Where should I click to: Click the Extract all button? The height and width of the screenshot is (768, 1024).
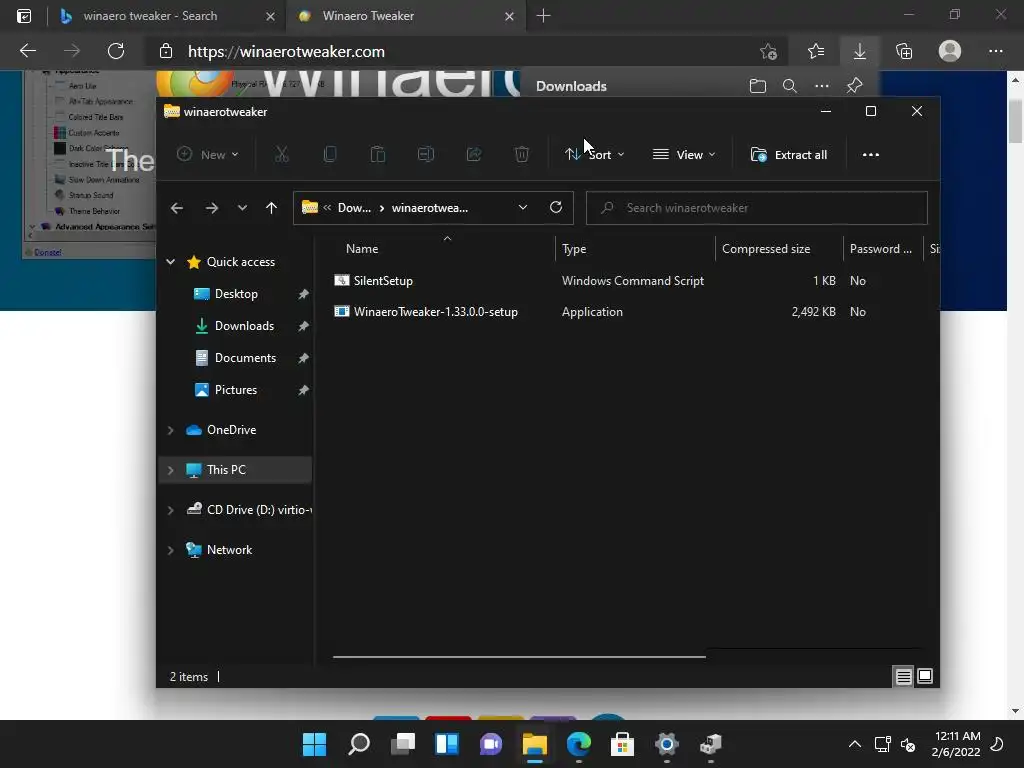789,155
